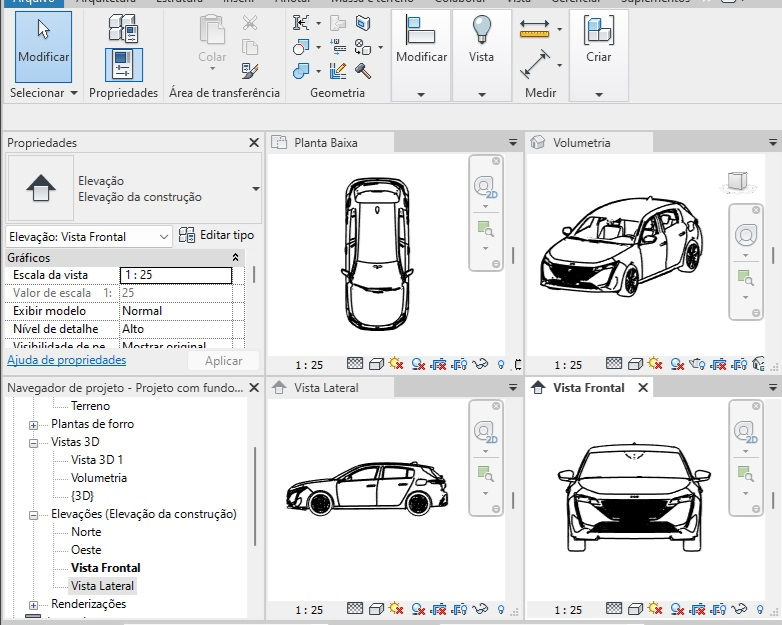782x625 pixels.
Task: Open visual style cube icon in Planta Baixa bar
Action: [376, 364]
